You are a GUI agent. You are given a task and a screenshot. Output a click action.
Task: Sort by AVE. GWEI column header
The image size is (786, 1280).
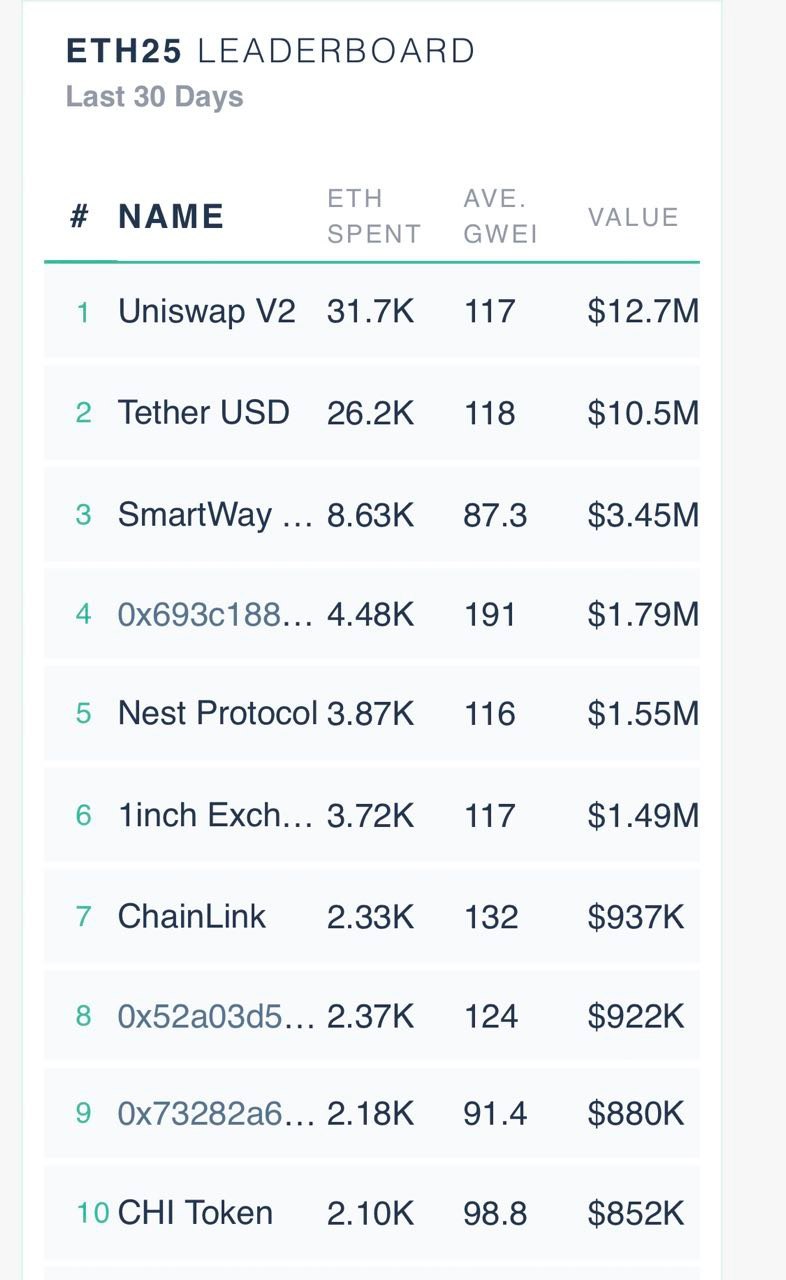[x=501, y=216]
